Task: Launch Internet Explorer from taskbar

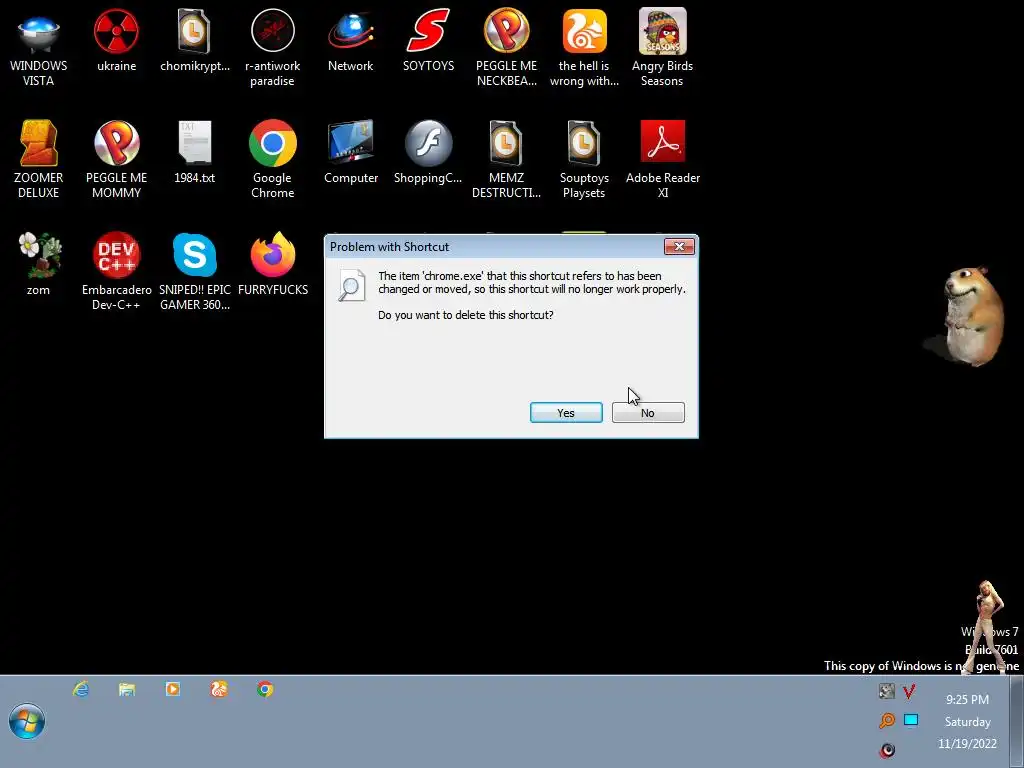Action: click(x=81, y=689)
